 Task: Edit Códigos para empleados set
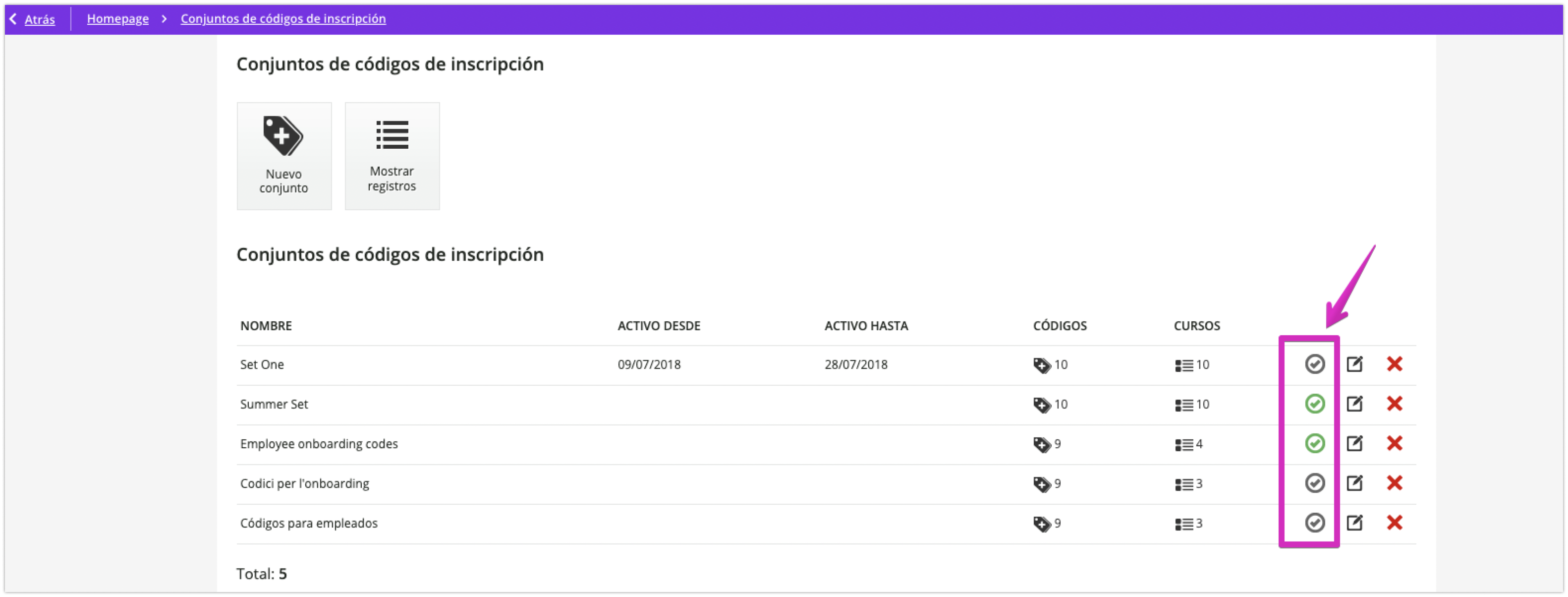point(1354,523)
